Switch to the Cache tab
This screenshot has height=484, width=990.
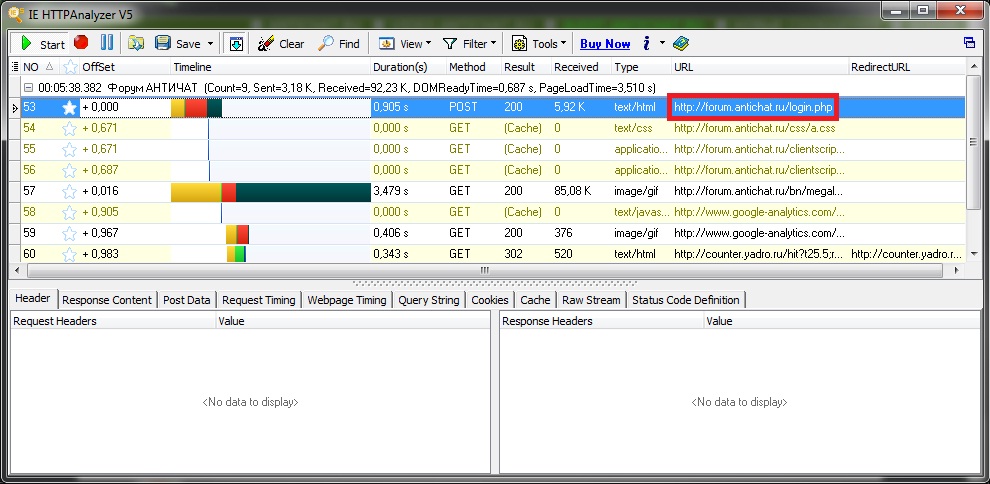pos(535,300)
